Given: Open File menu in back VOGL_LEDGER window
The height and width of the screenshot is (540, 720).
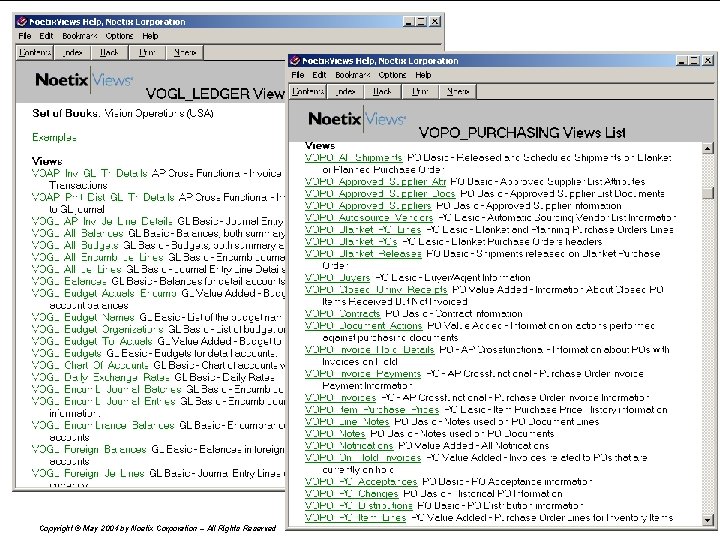Looking at the screenshot, I should click(25, 36).
